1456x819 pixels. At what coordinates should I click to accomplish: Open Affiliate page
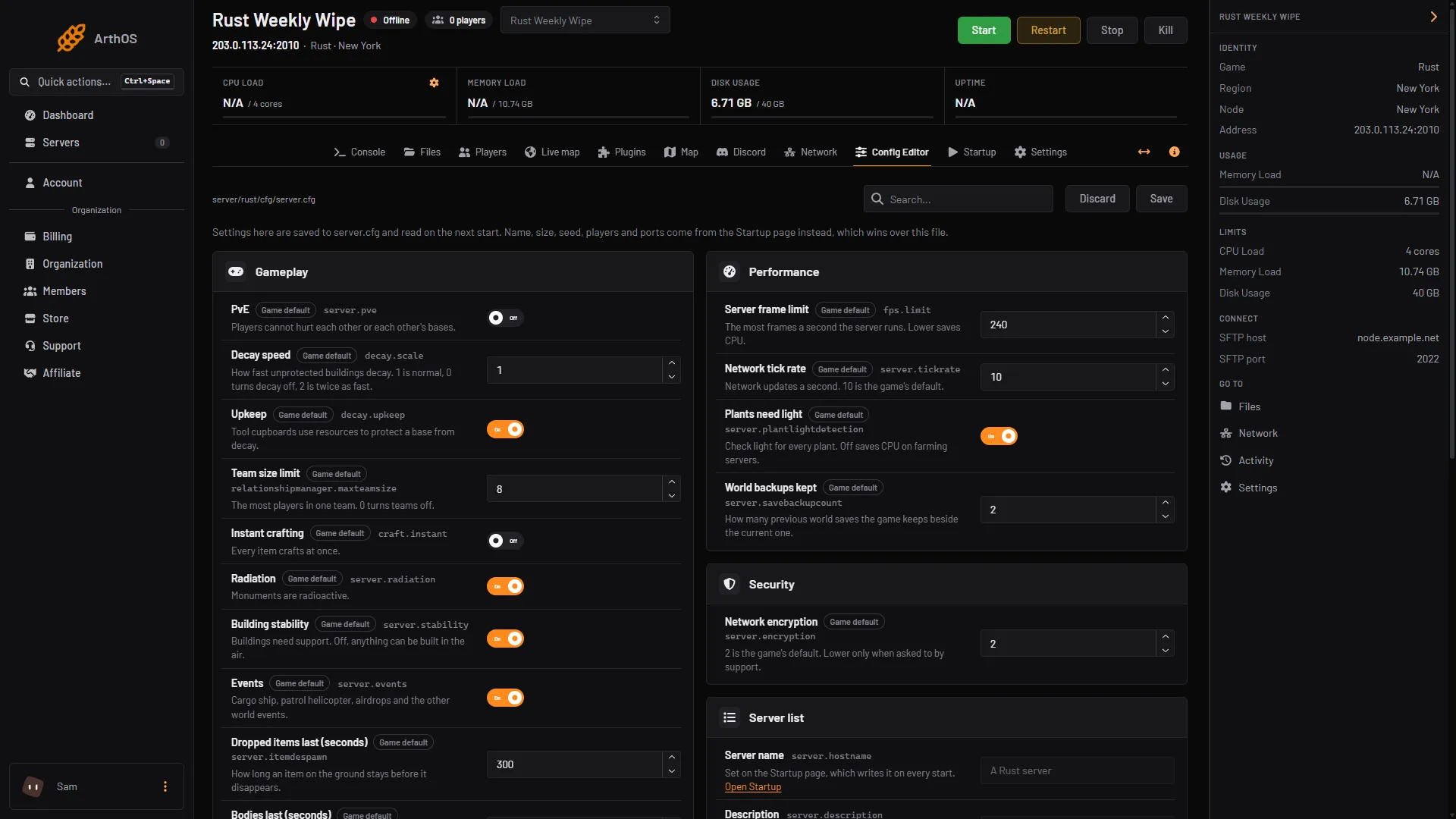point(96,373)
